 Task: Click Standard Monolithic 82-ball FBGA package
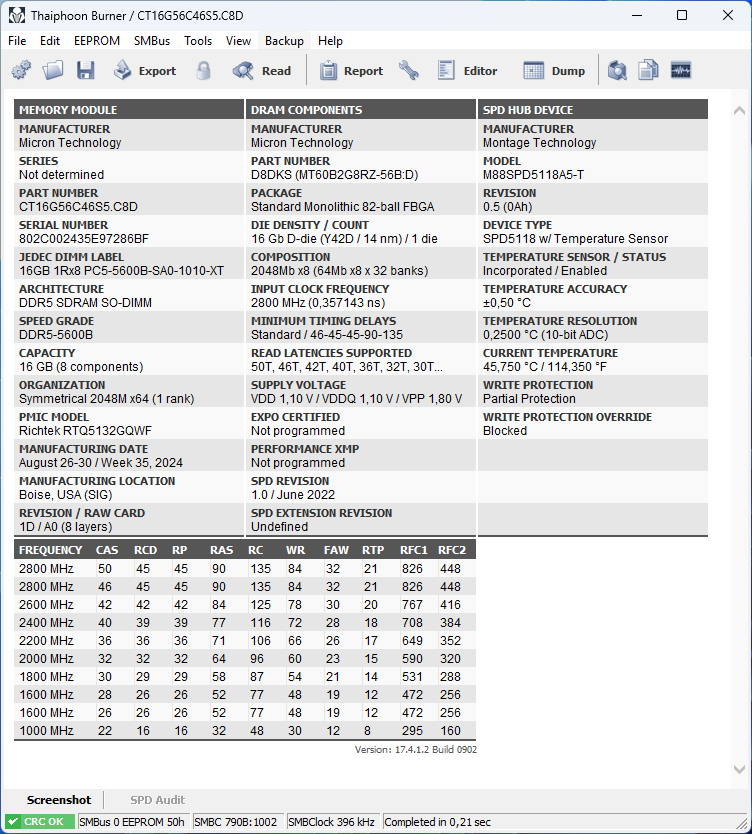[342, 207]
